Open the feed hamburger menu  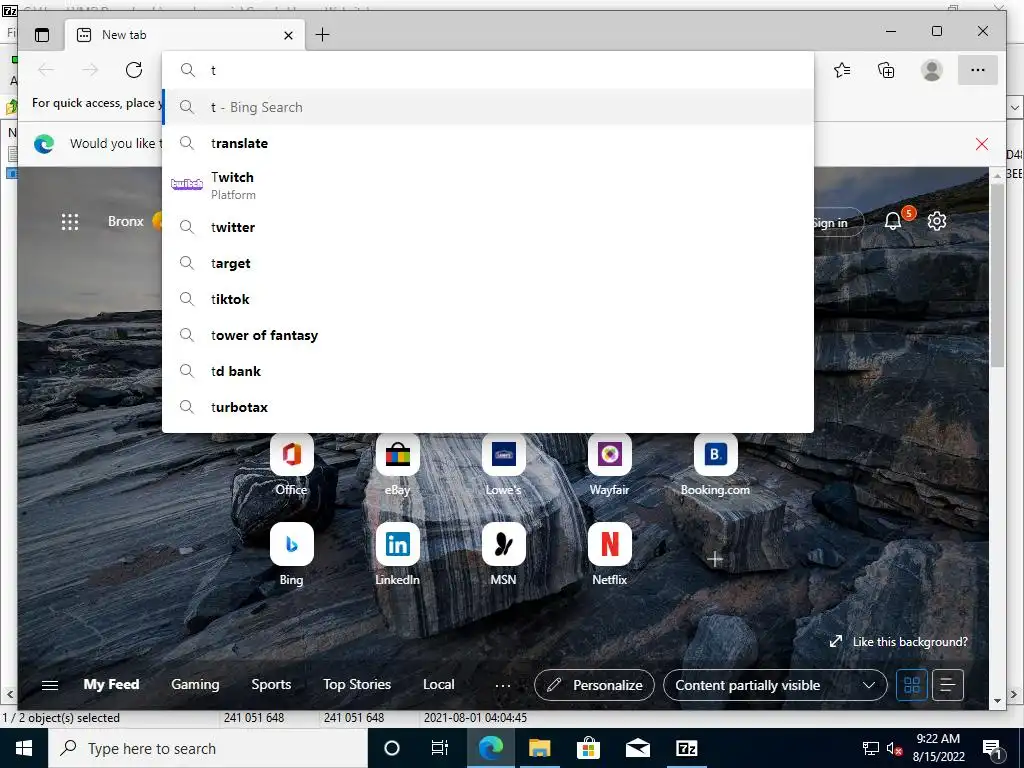click(50, 685)
